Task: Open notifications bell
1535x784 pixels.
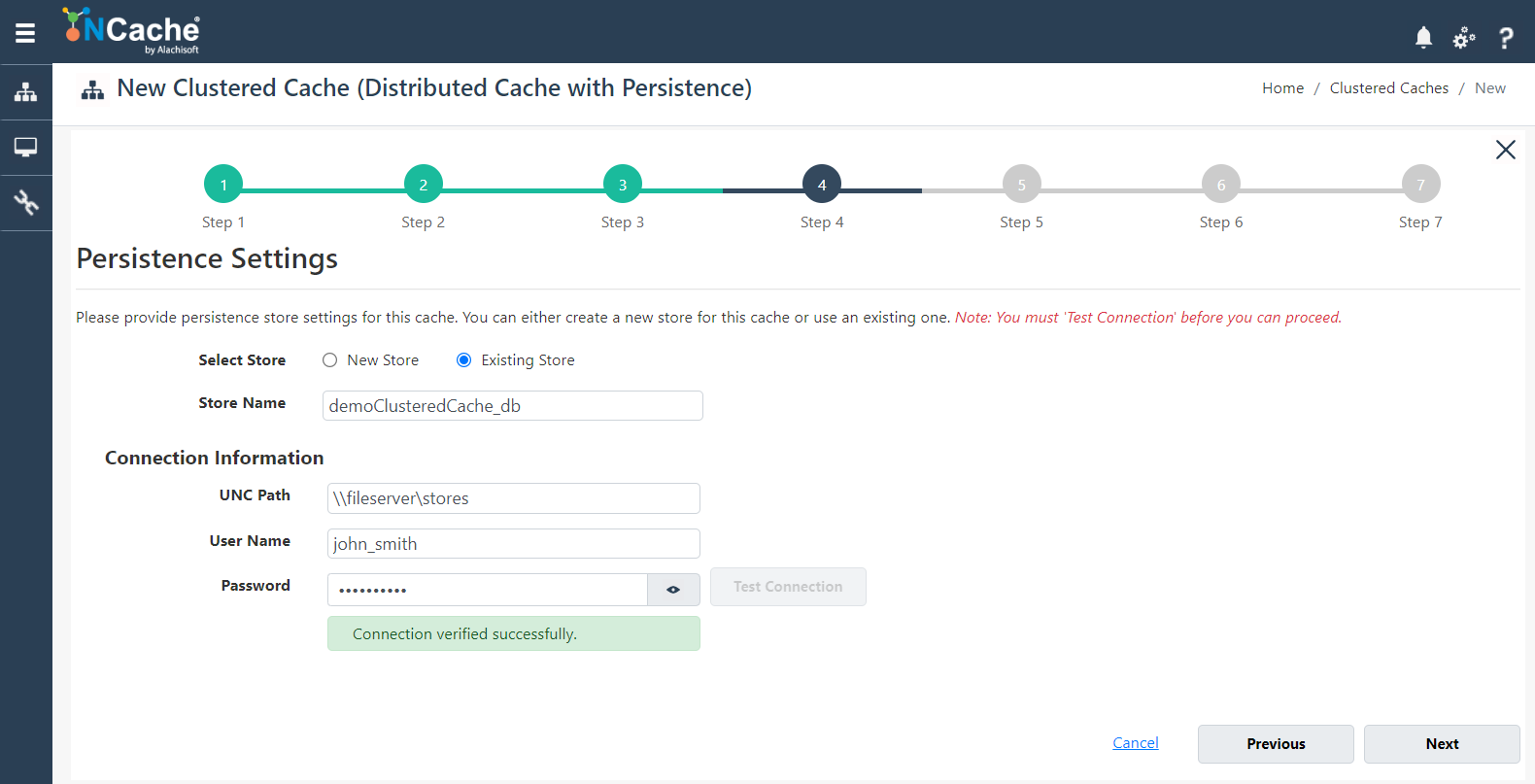Action: point(1423,38)
